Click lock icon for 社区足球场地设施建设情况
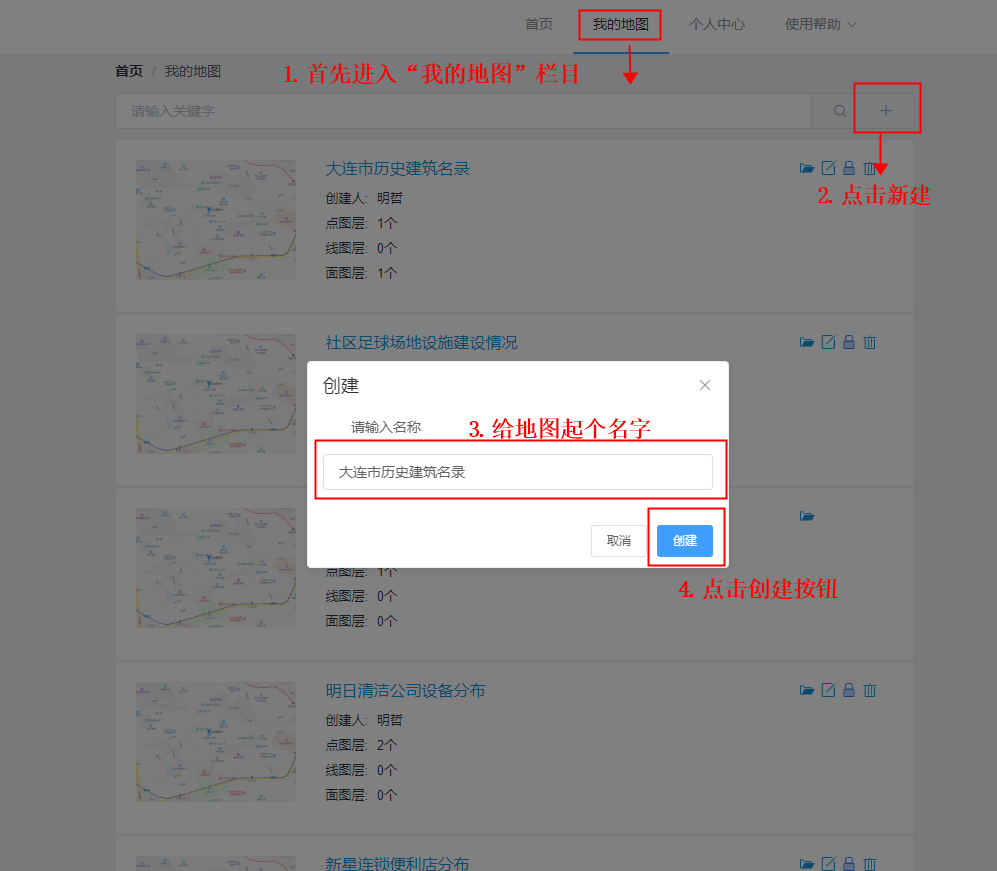Viewport: 997px width, 871px height. (x=849, y=342)
